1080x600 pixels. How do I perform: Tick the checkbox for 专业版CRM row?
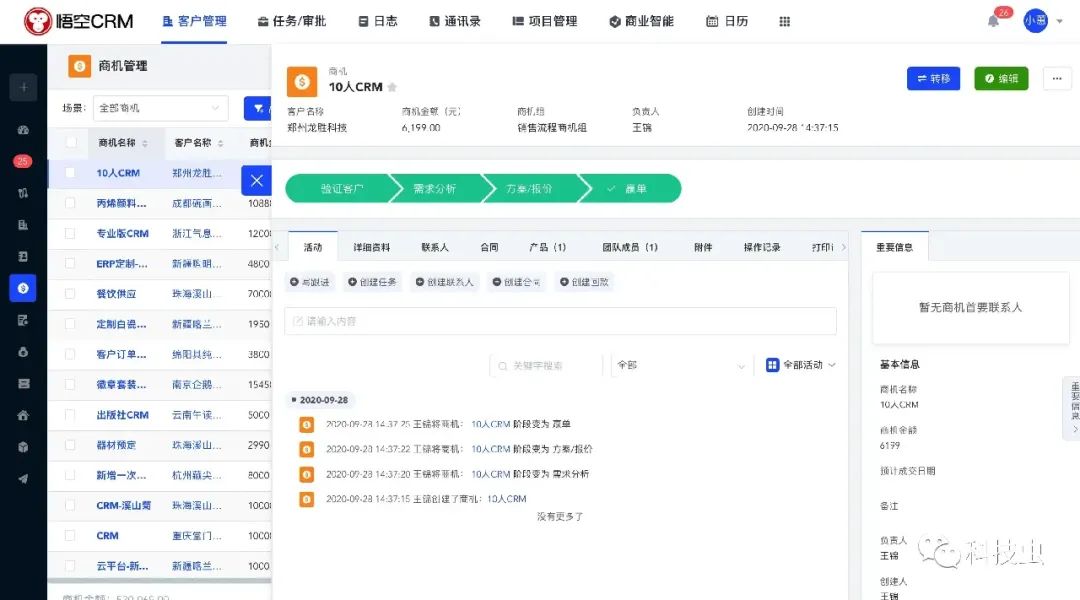71,233
